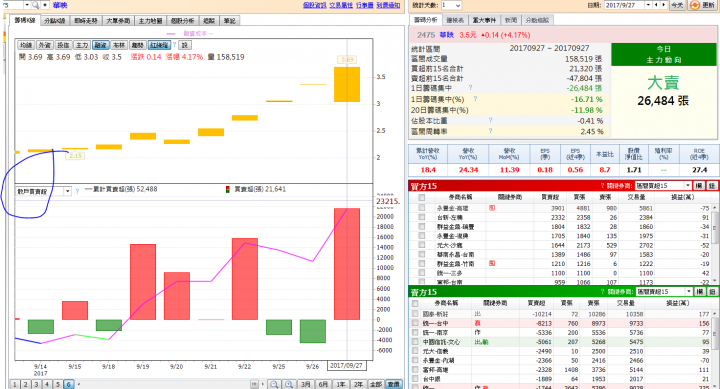Image resolution: width=720 pixels, height=389 pixels.
Task: Toggle header checkbox in 買方15 table
Action: point(422,197)
